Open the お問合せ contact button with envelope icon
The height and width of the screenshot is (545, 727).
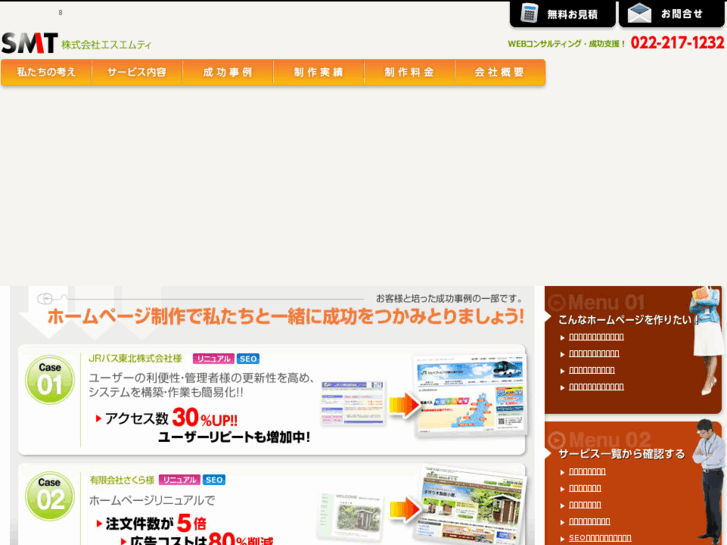coord(672,14)
